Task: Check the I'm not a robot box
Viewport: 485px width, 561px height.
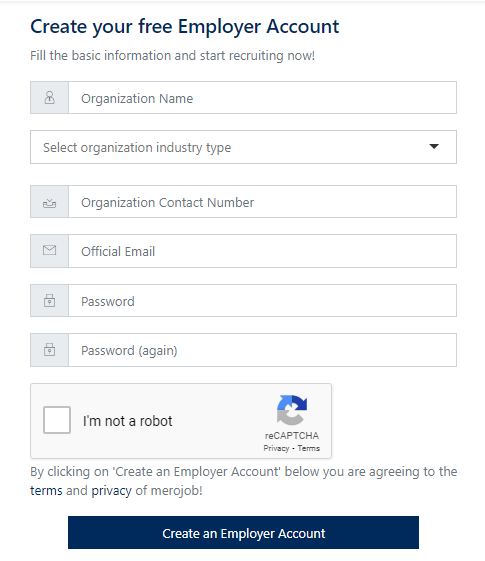Action: point(57,420)
